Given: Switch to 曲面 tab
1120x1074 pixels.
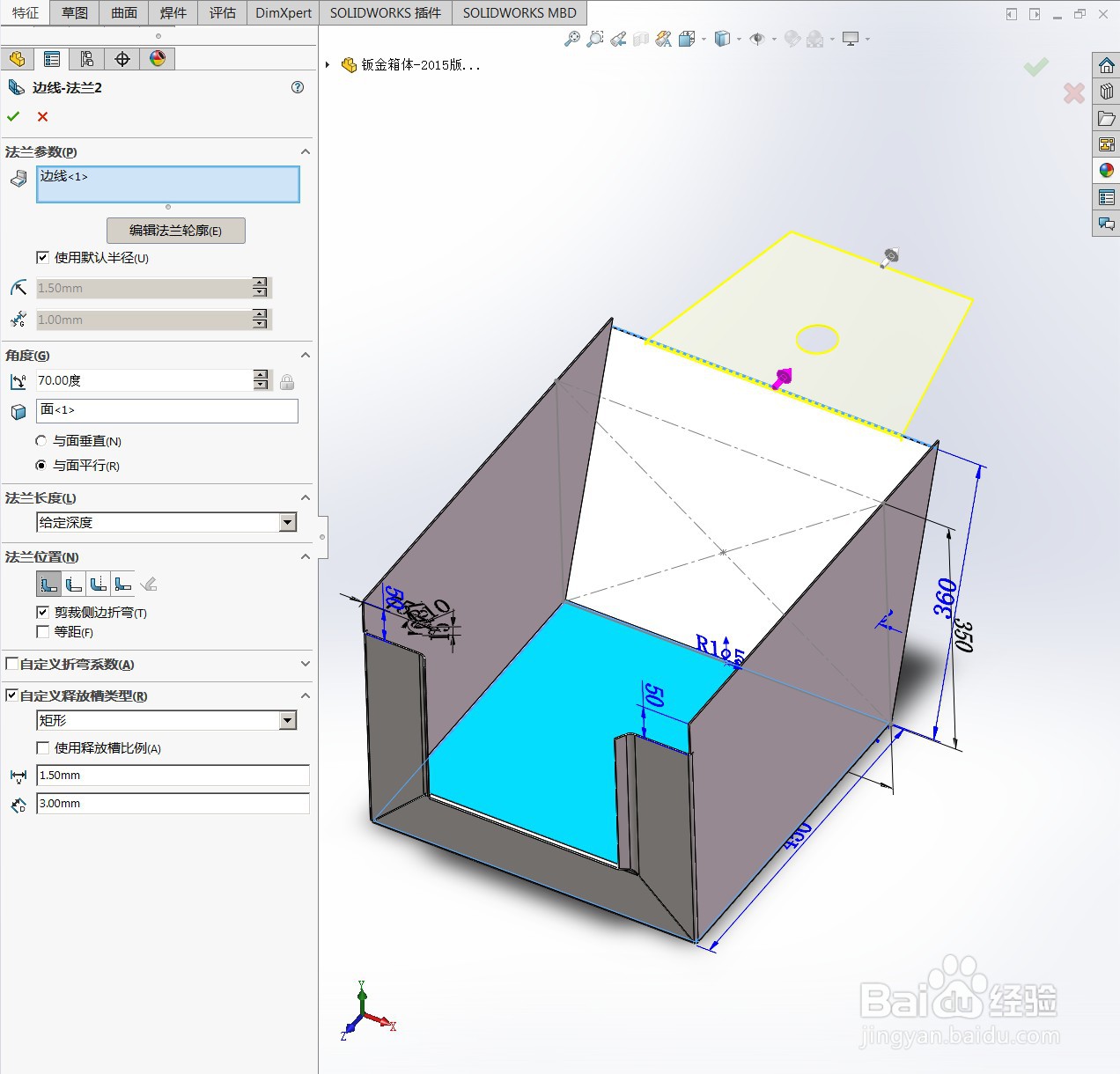Looking at the screenshot, I should point(124,12).
